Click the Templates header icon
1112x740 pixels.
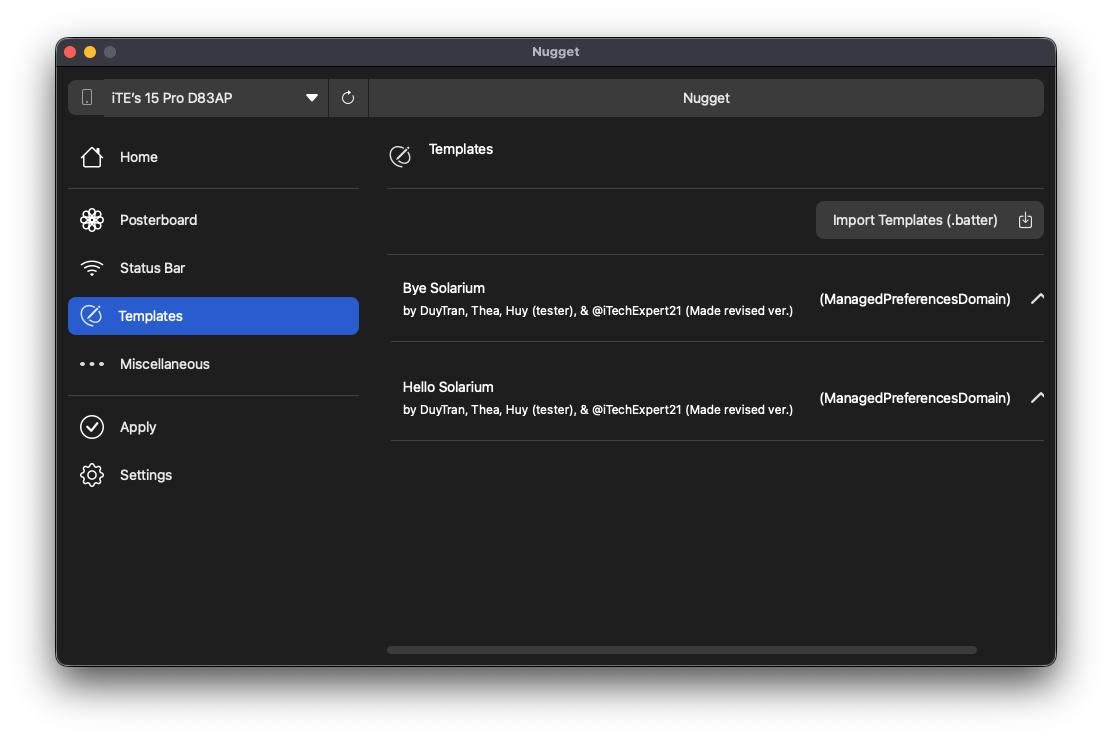point(400,156)
